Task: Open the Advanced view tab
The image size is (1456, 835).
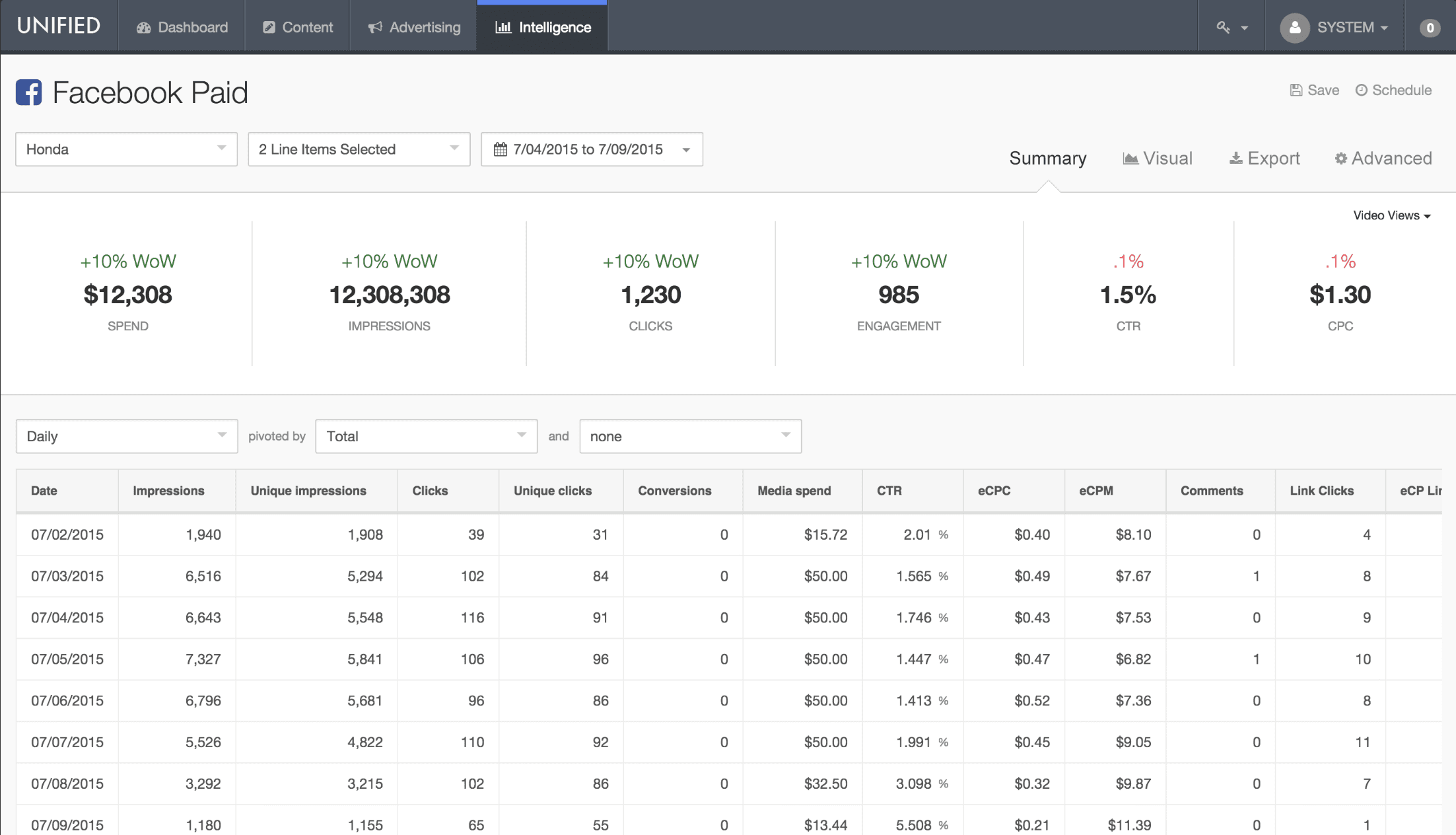Action: point(1383,159)
